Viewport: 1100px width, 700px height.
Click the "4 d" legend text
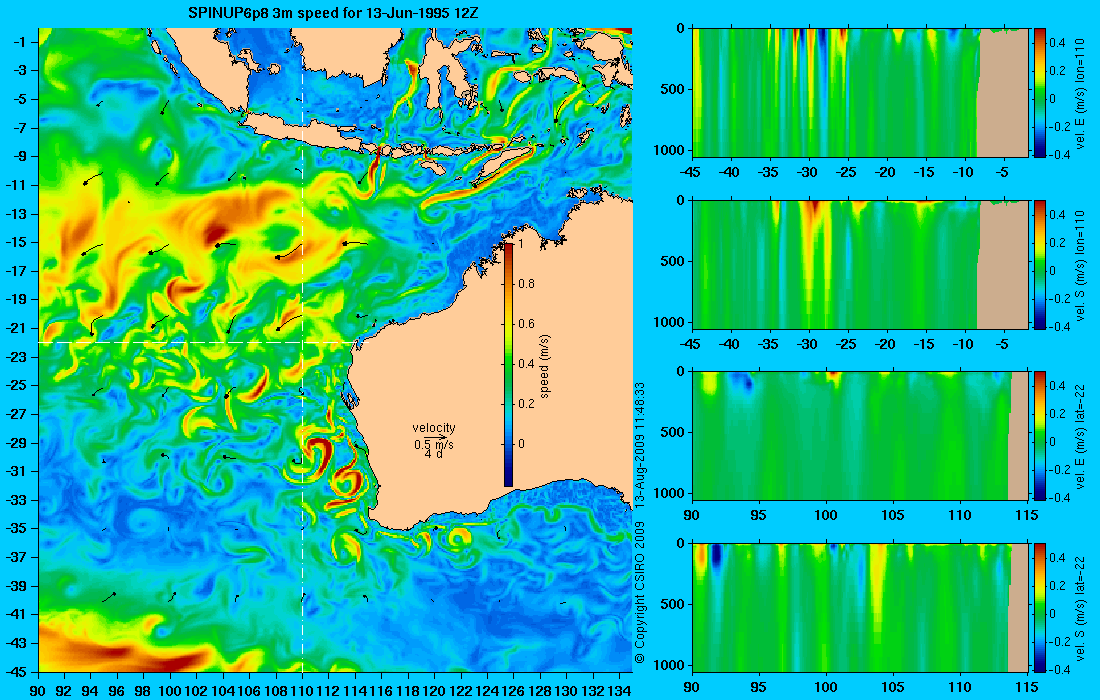(x=434, y=455)
